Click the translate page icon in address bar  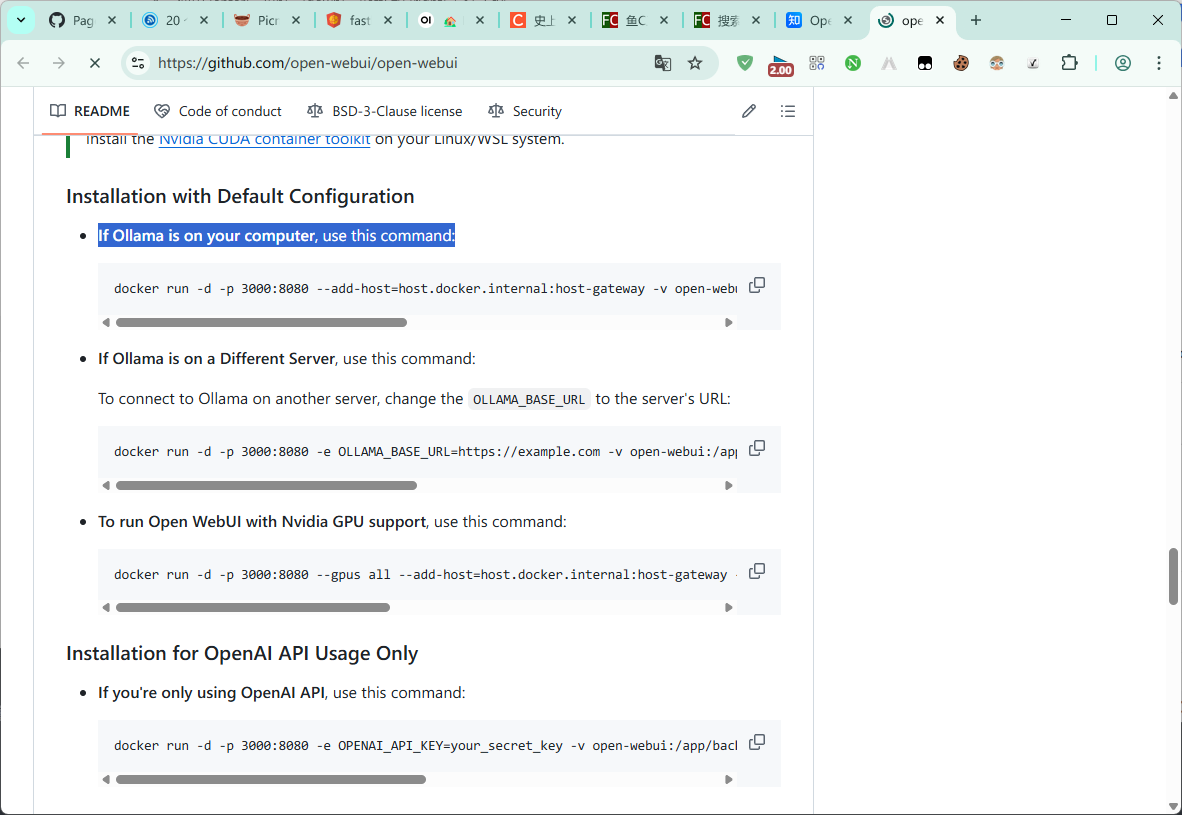click(x=663, y=63)
